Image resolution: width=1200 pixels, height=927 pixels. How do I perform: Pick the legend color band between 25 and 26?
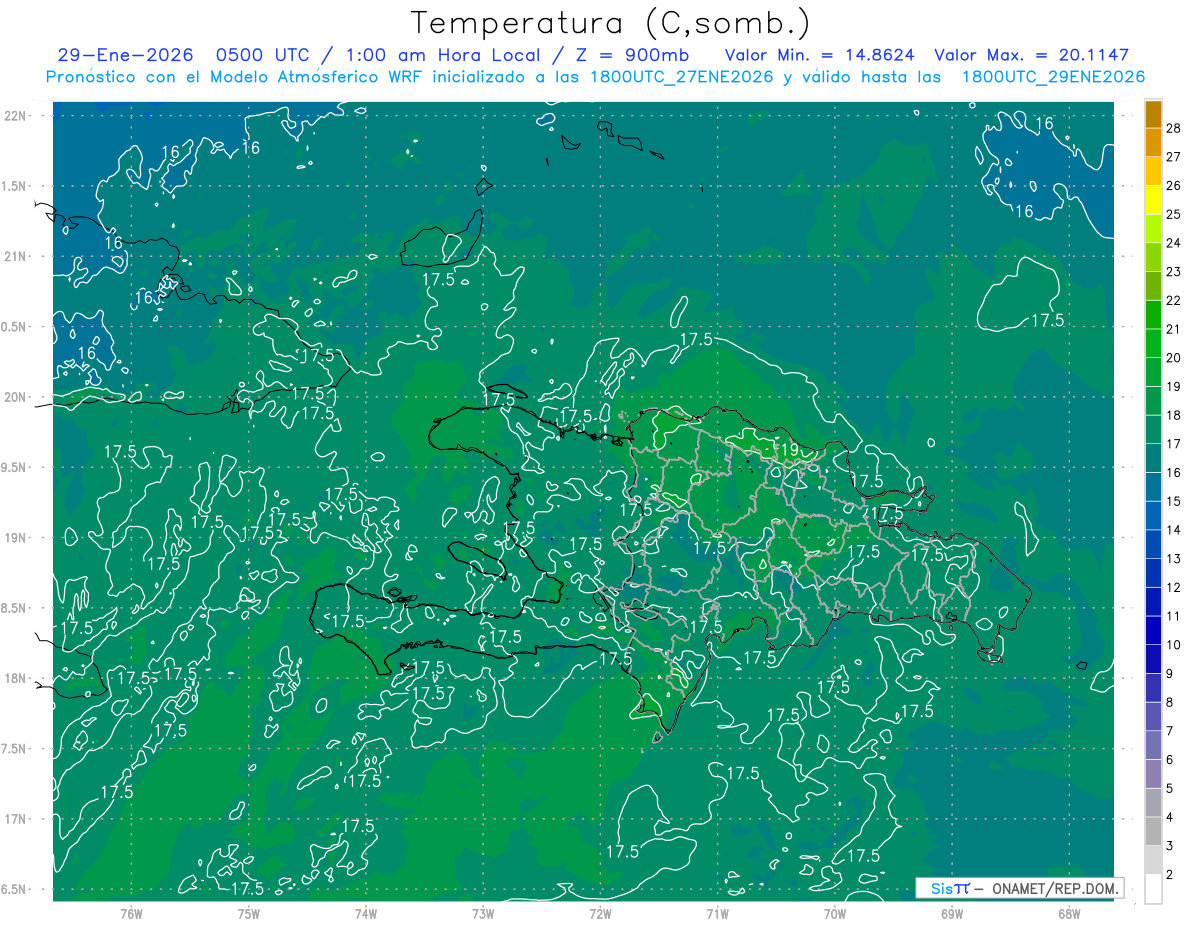(x=1153, y=199)
